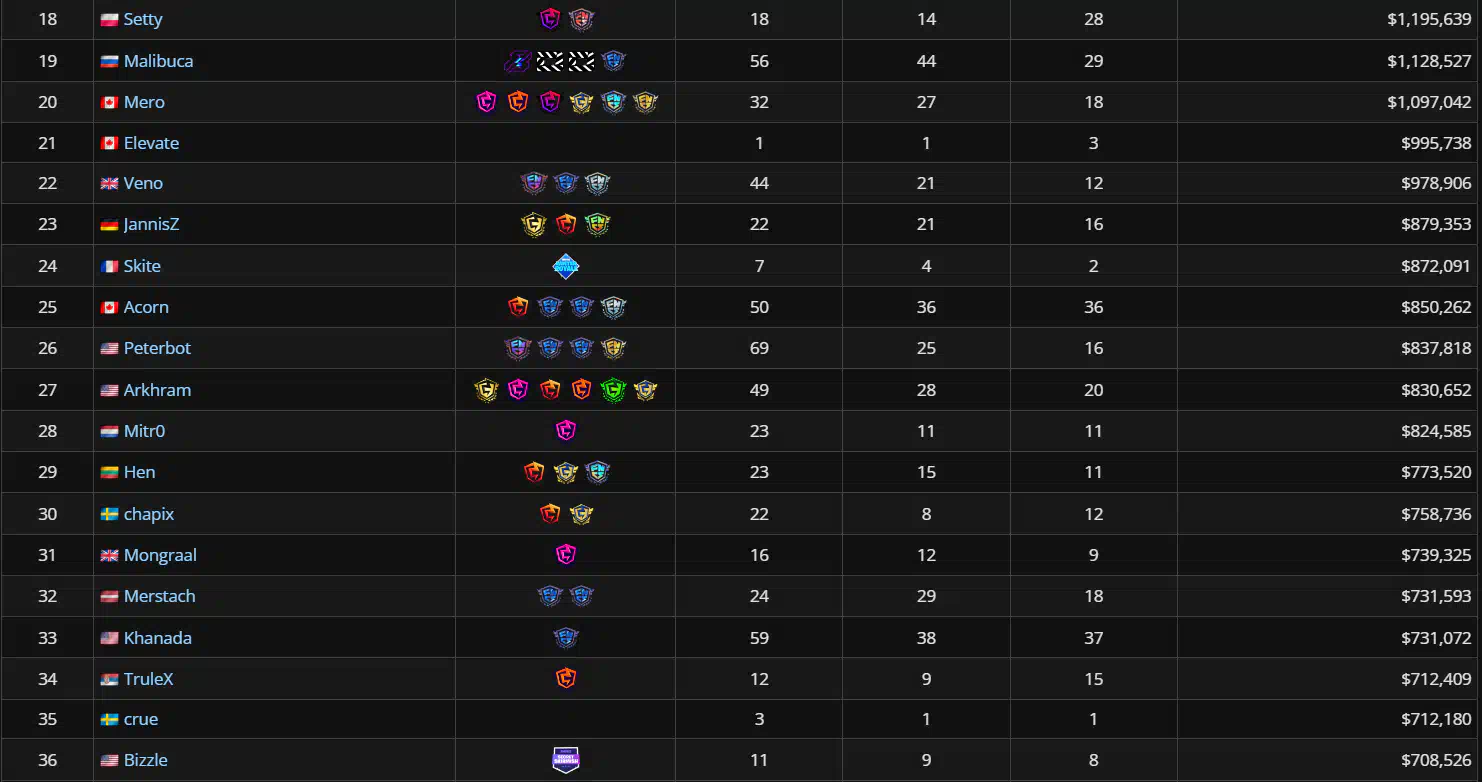
Task: Click the orange trophy icon in Acorn's row
Action: click(x=518, y=307)
